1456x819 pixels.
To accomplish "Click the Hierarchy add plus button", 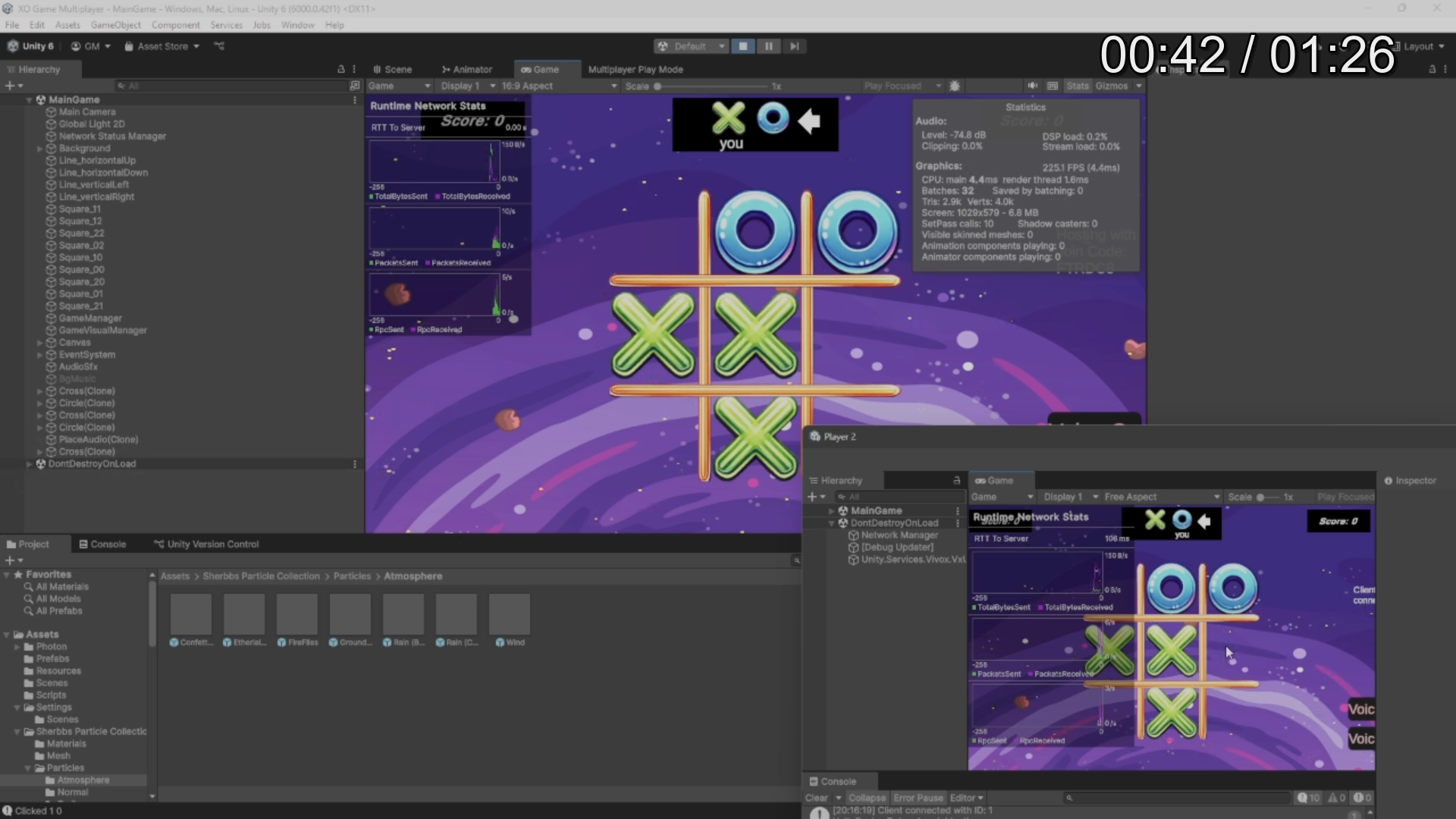I will [10, 86].
